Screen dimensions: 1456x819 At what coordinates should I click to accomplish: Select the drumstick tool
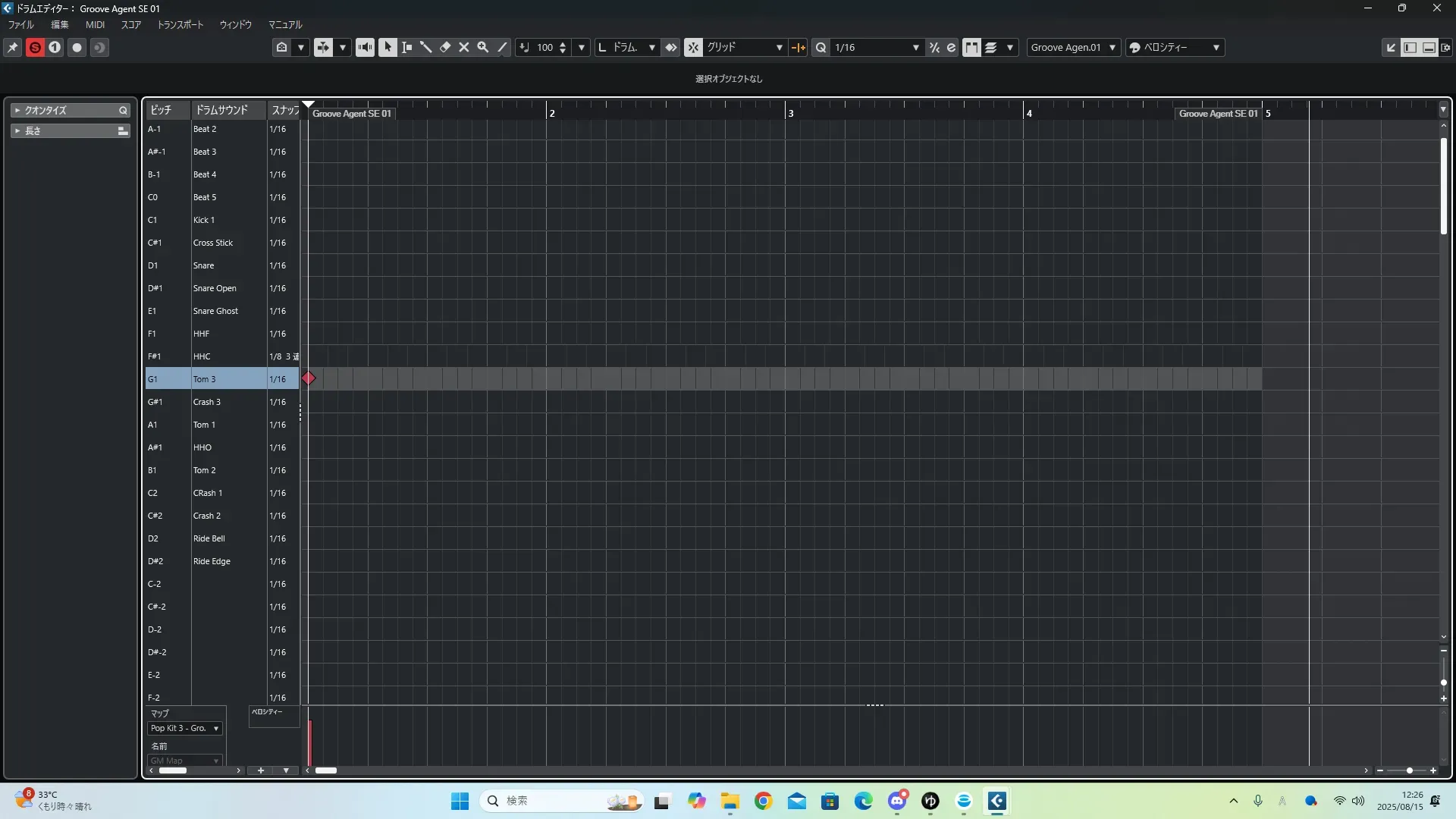[425, 47]
